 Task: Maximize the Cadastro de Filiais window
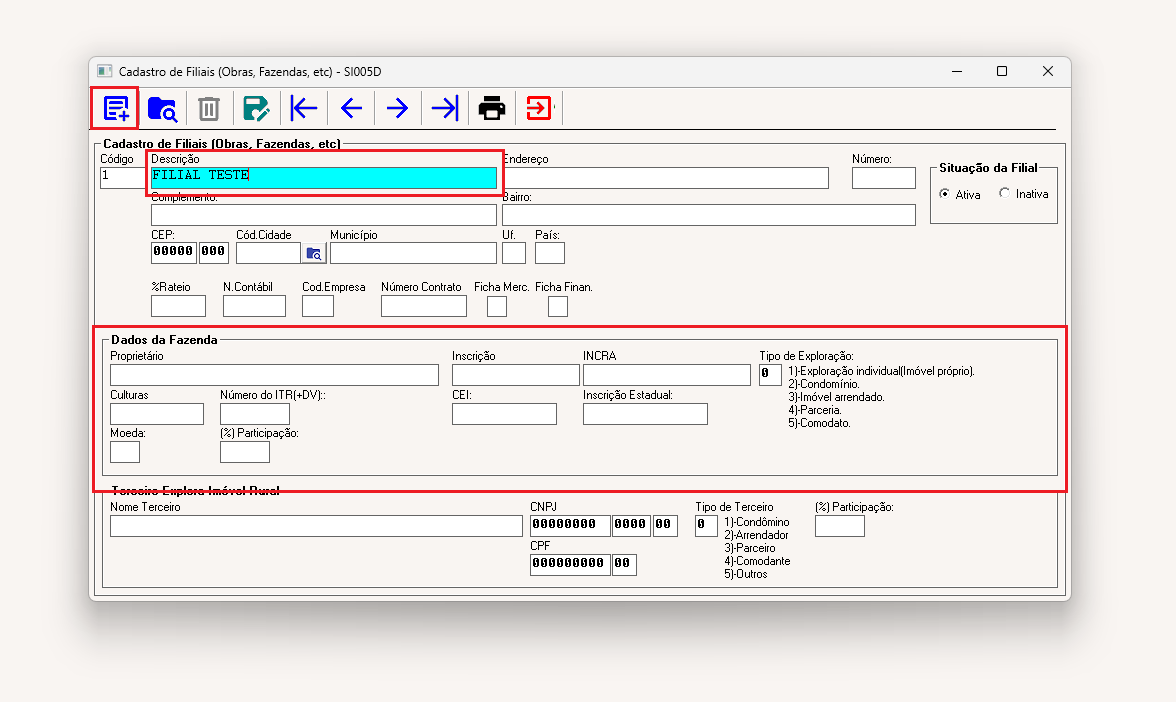(x=1002, y=71)
